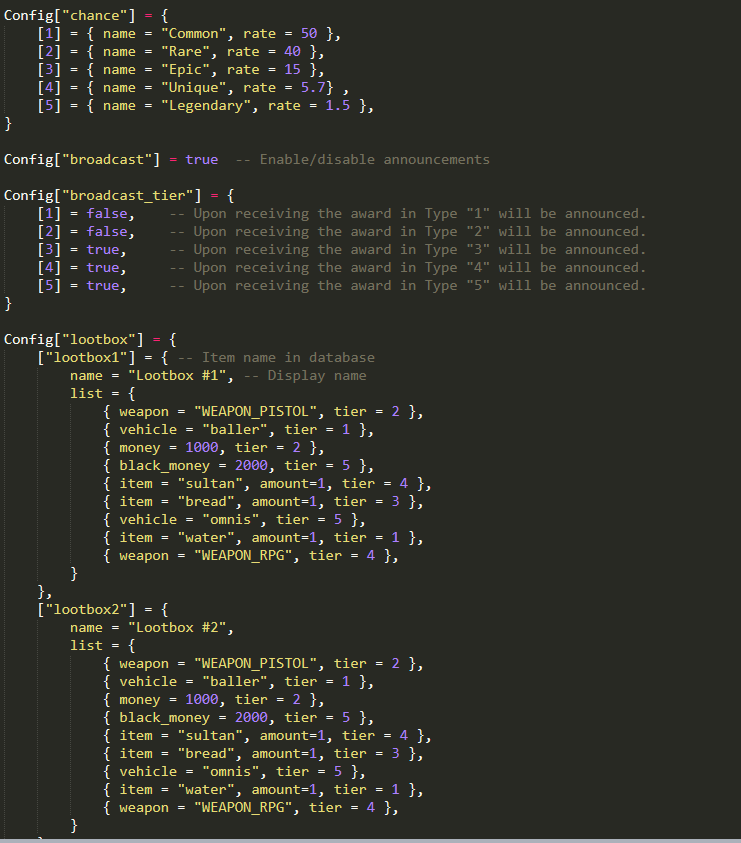The height and width of the screenshot is (843, 741).
Task: Click the Legendary rate value 1.5
Action: tap(338, 105)
